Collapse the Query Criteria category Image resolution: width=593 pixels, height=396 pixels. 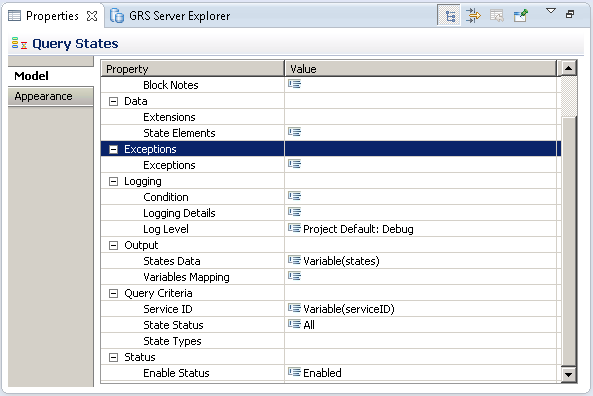(113, 294)
